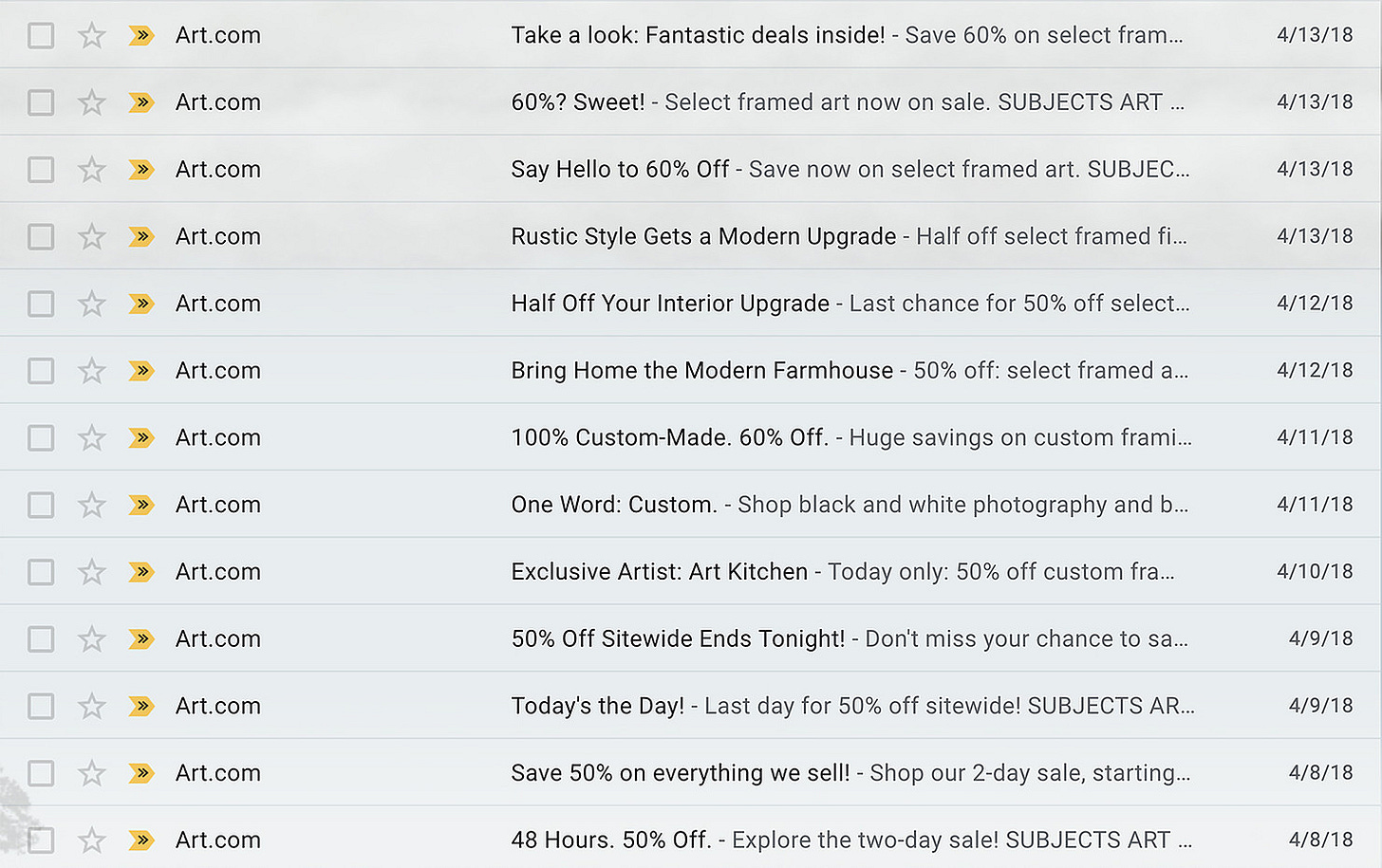Star the 'Rustic Style Gets a Modern Upgrade' email
1382x868 pixels.
[x=91, y=236]
